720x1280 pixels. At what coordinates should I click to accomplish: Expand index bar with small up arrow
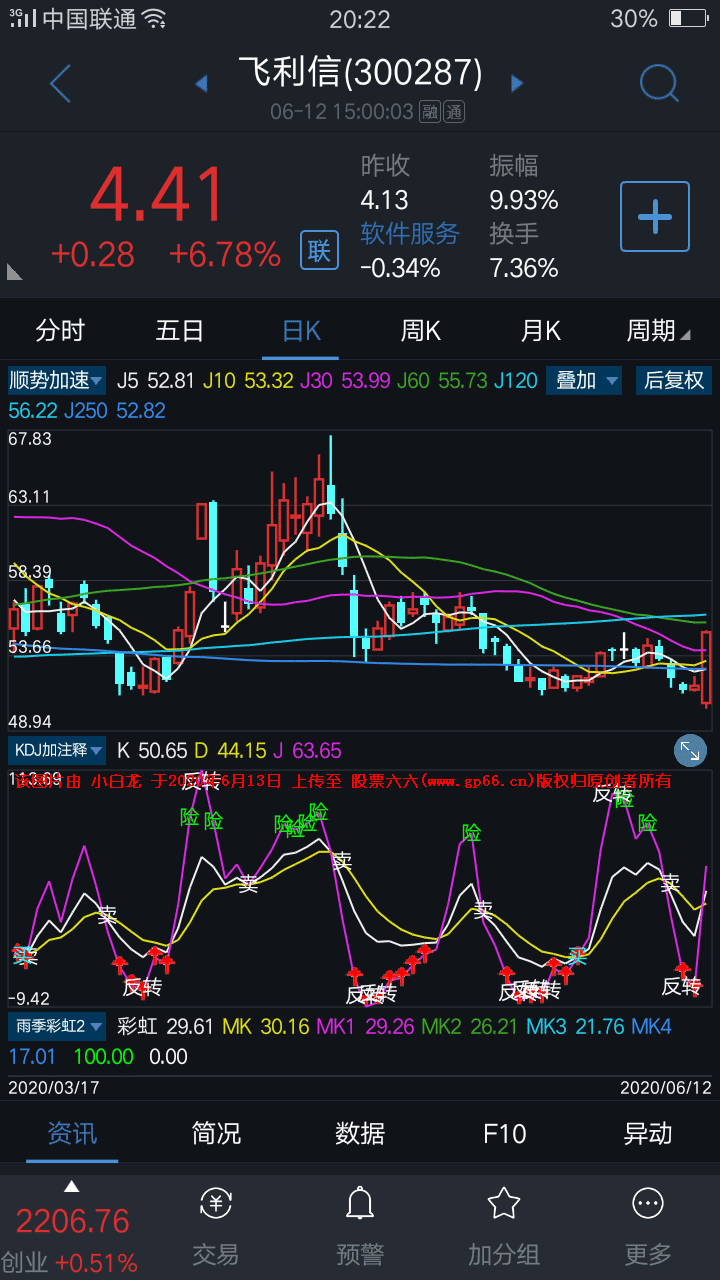[x=71, y=1188]
